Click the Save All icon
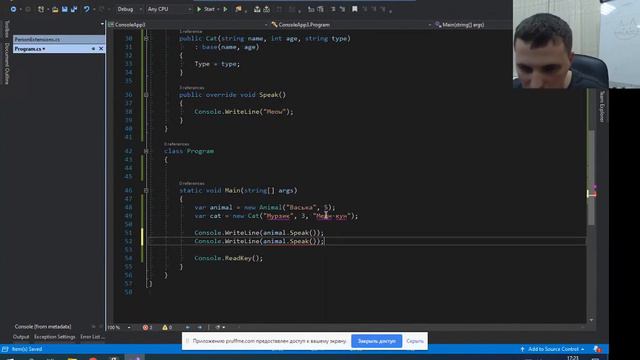Screen dimensions: 640x360 click(74, 9)
